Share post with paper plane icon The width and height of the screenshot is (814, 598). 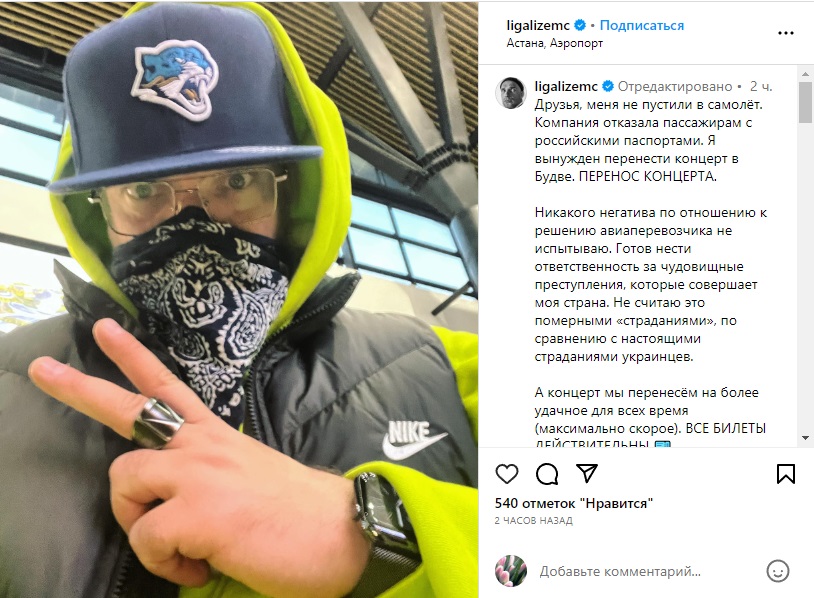587,473
